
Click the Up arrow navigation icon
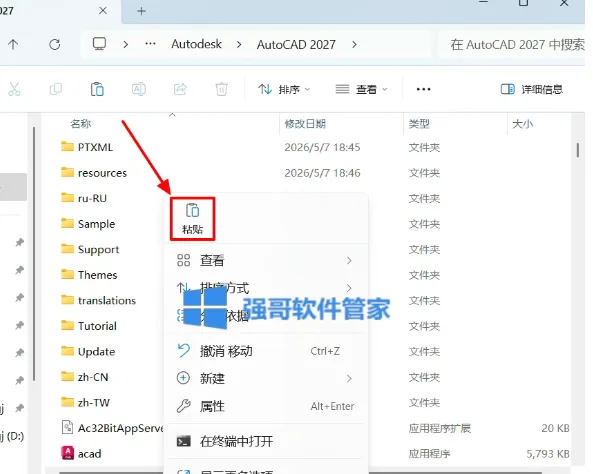pyautogui.click(x=13, y=45)
